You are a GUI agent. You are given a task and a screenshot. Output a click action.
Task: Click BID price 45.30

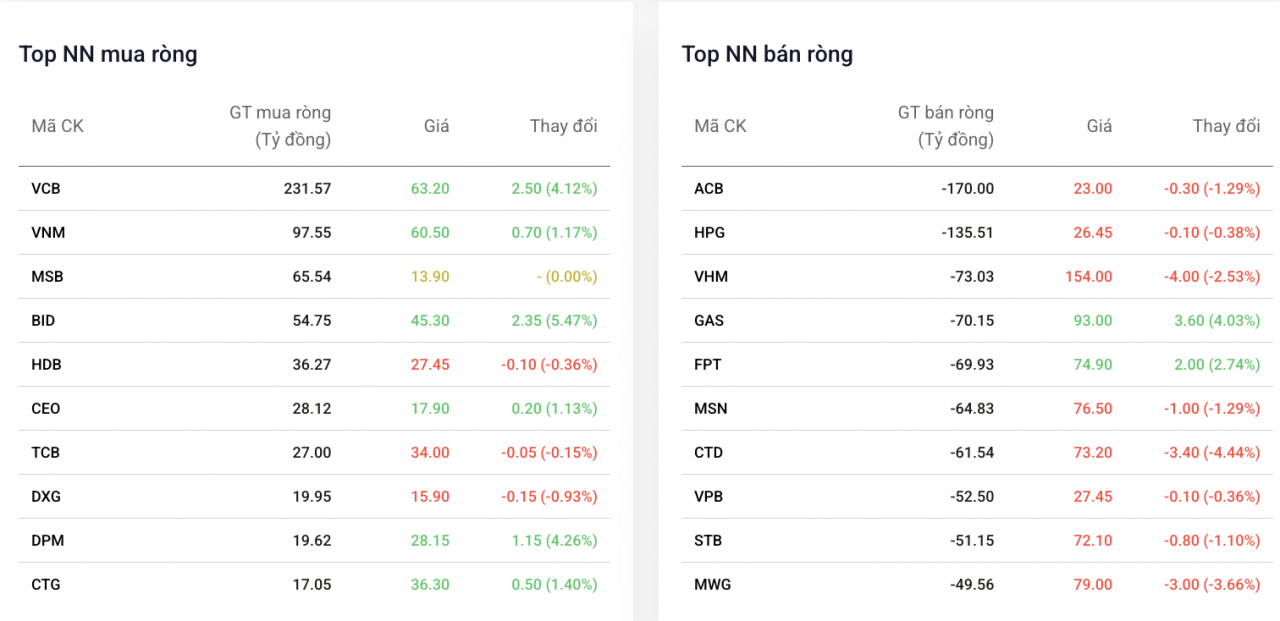[x=430, y=320]
